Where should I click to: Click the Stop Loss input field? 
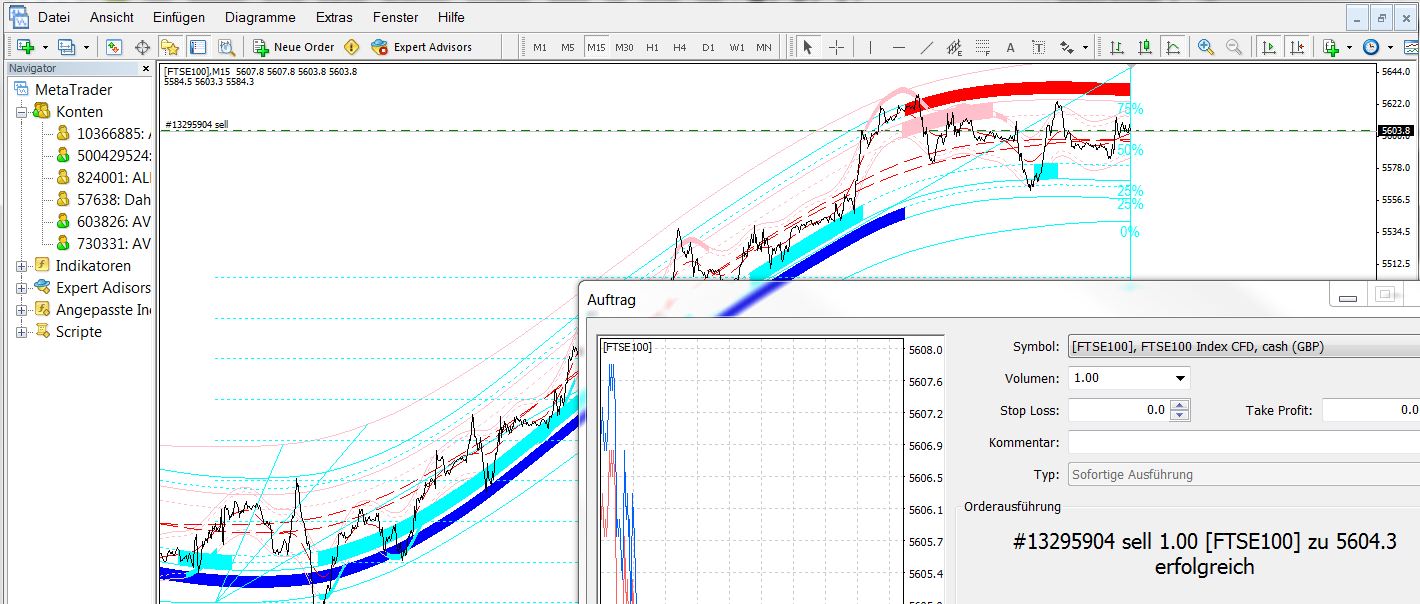[x=1118, y=410]
